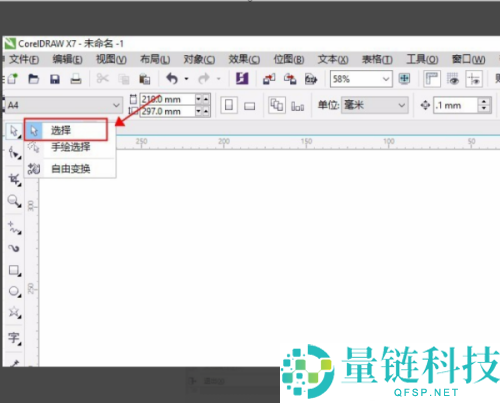This screenshot has height=403, width=500.
Task: Click the Undo arrow icon
Action: (172, 79)
